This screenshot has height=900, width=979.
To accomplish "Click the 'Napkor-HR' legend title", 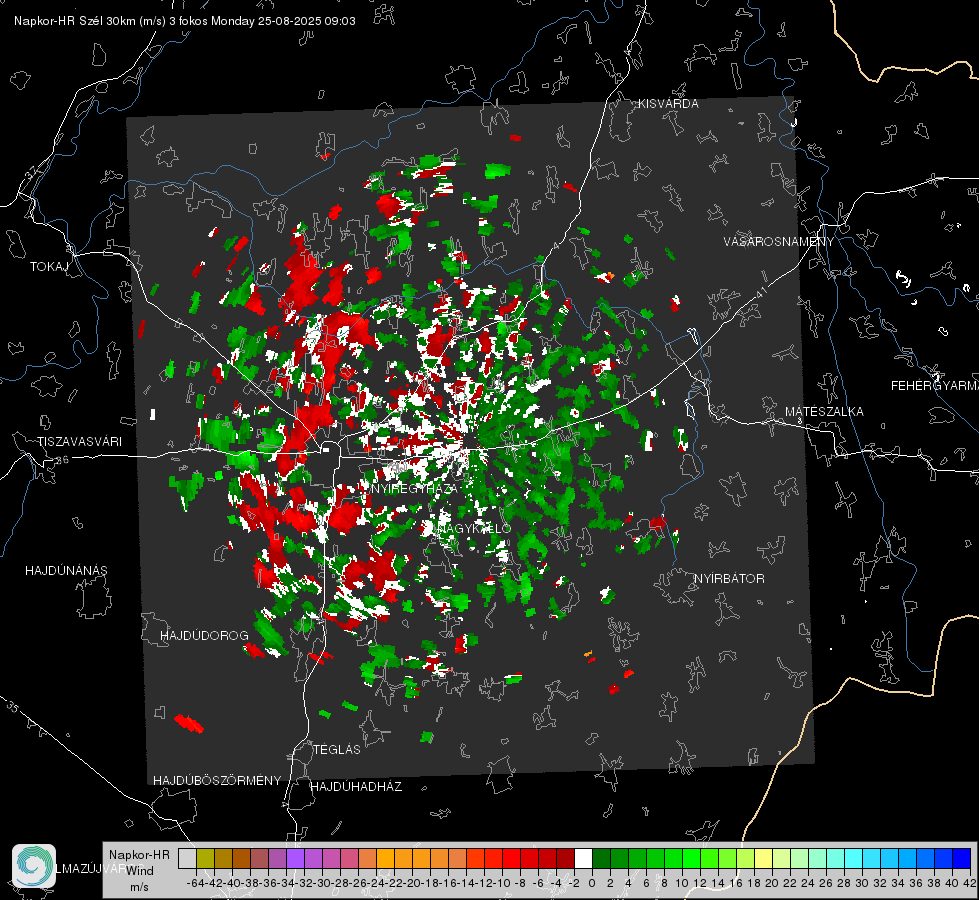I will (x=139, y=855).
